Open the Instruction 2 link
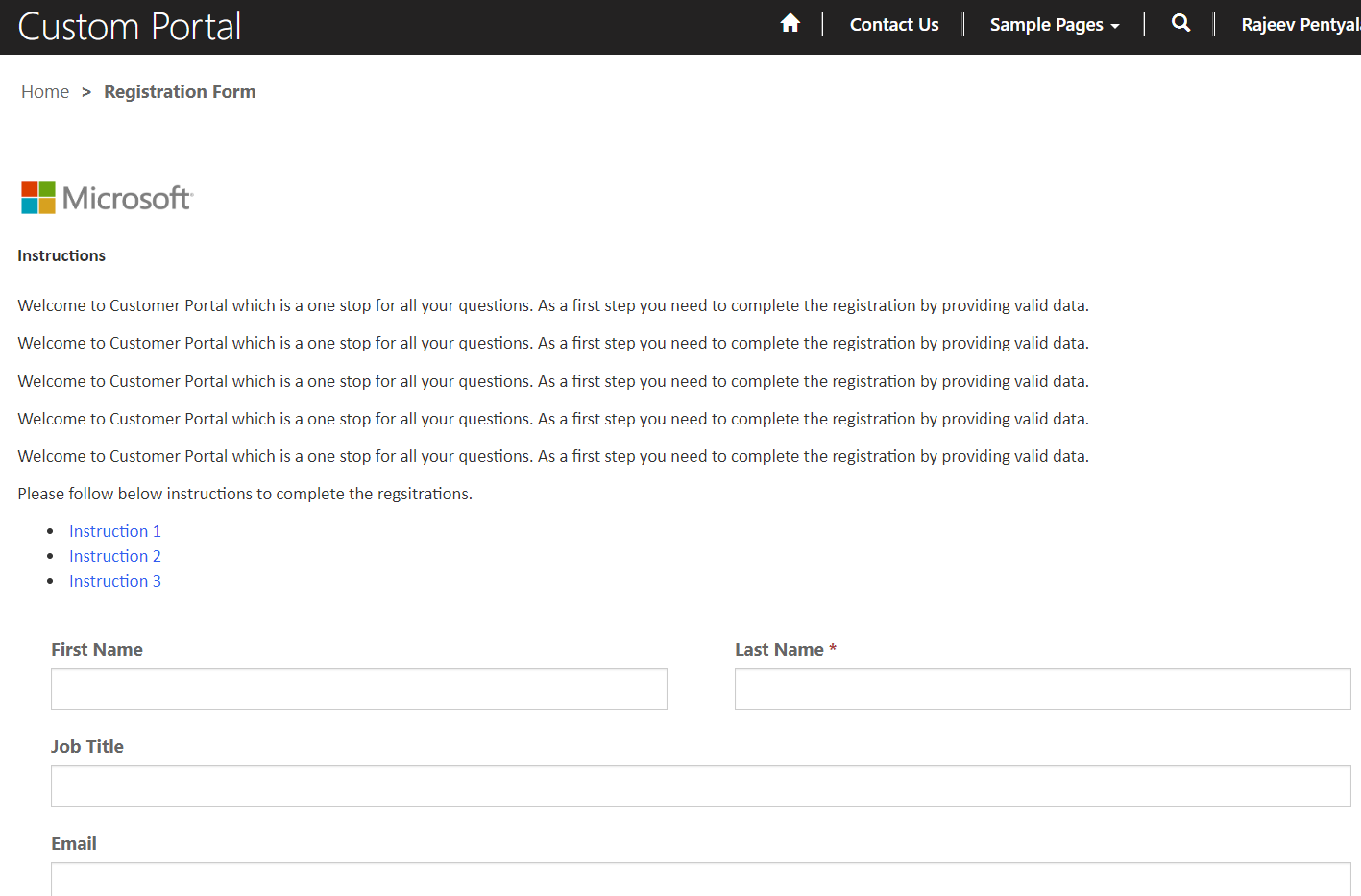Screen dimensions: 1361x896 click(x=114, y=555)
